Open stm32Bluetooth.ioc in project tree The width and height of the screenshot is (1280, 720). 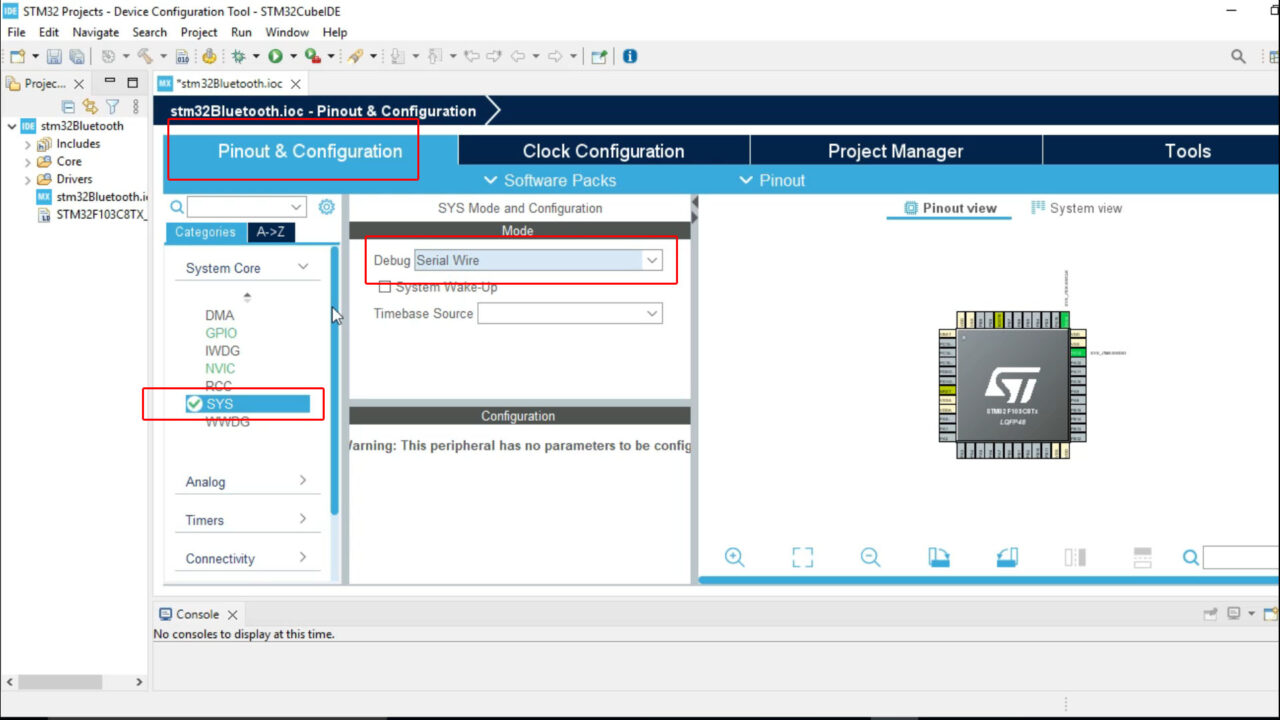pos(93,197)
